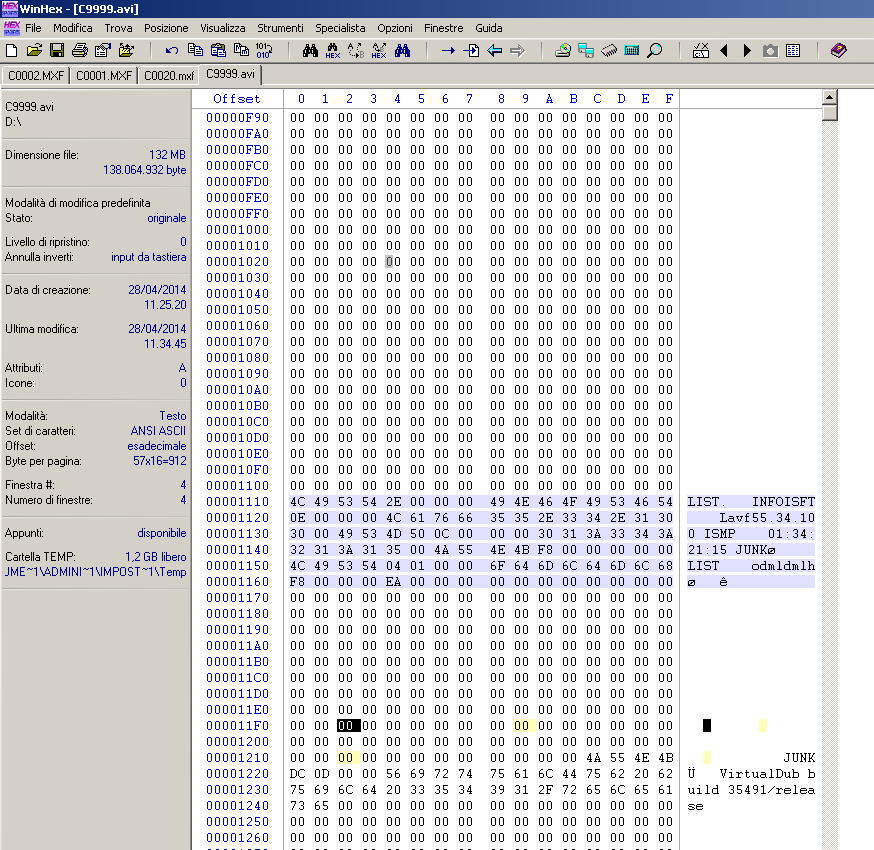Open the Disk Editor toolbar icon
Viewport: 874px width, 850px height.
(563, 50)
